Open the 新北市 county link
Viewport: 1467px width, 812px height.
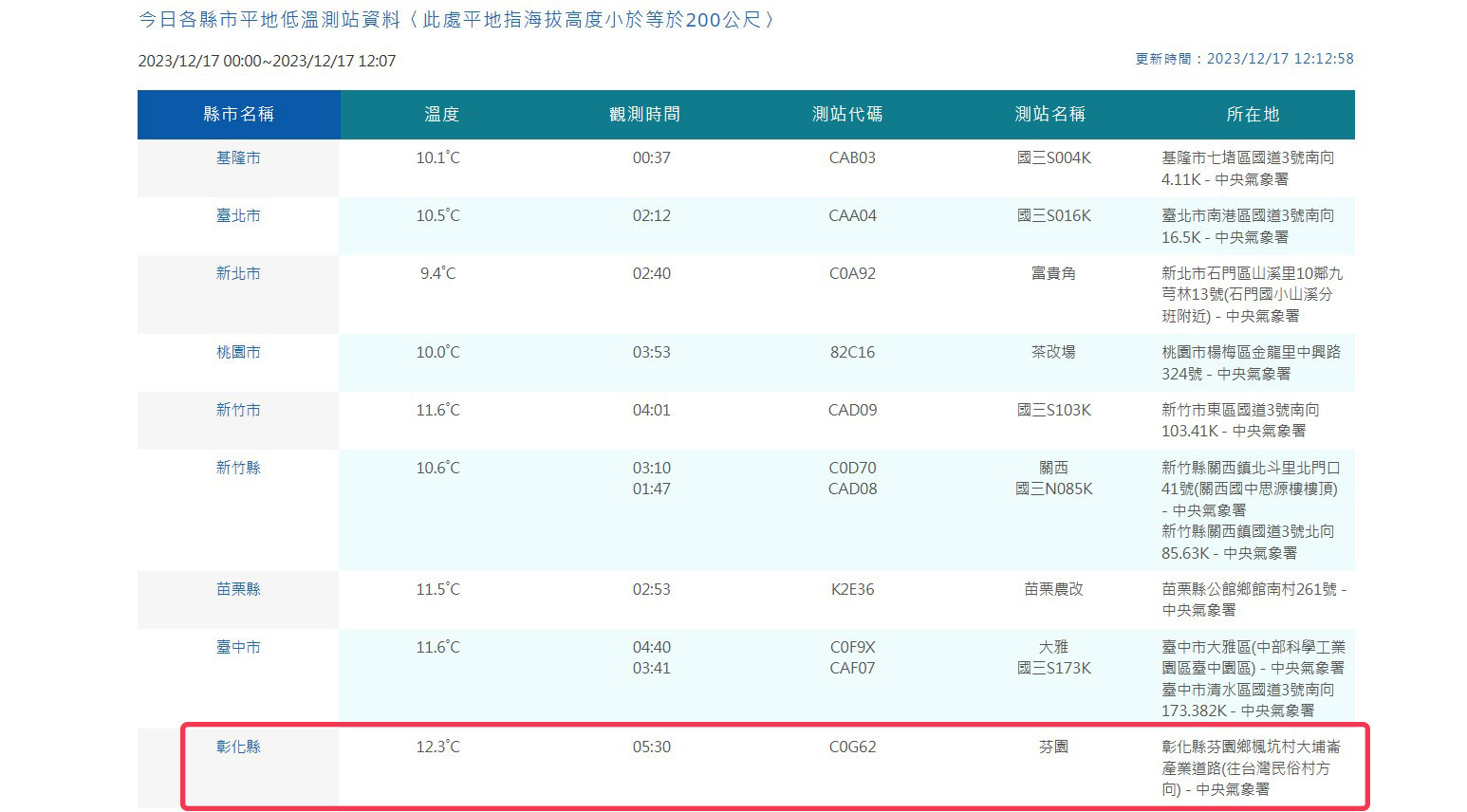pos(238,274)
